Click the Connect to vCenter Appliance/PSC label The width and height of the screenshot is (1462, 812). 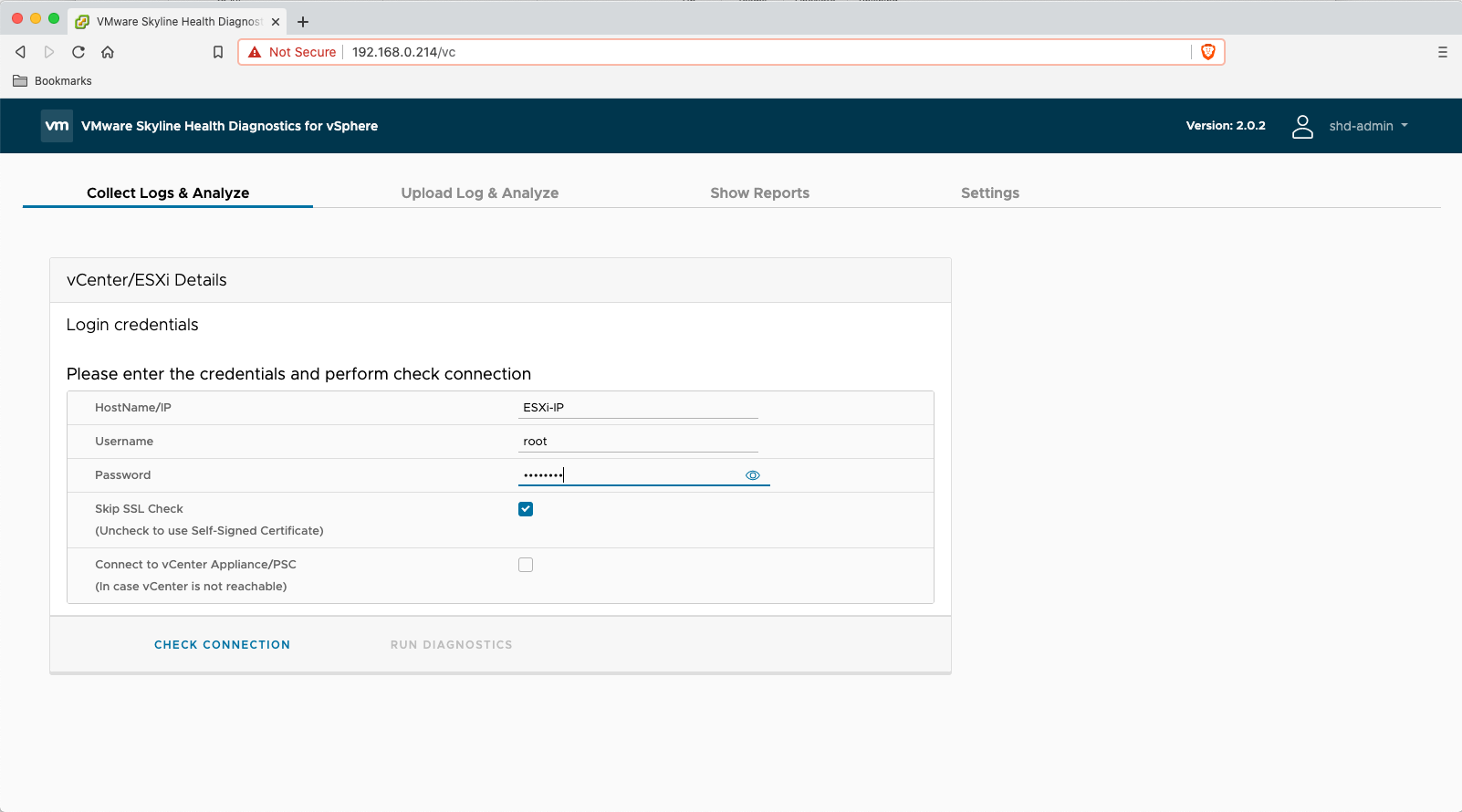point(195,565)
